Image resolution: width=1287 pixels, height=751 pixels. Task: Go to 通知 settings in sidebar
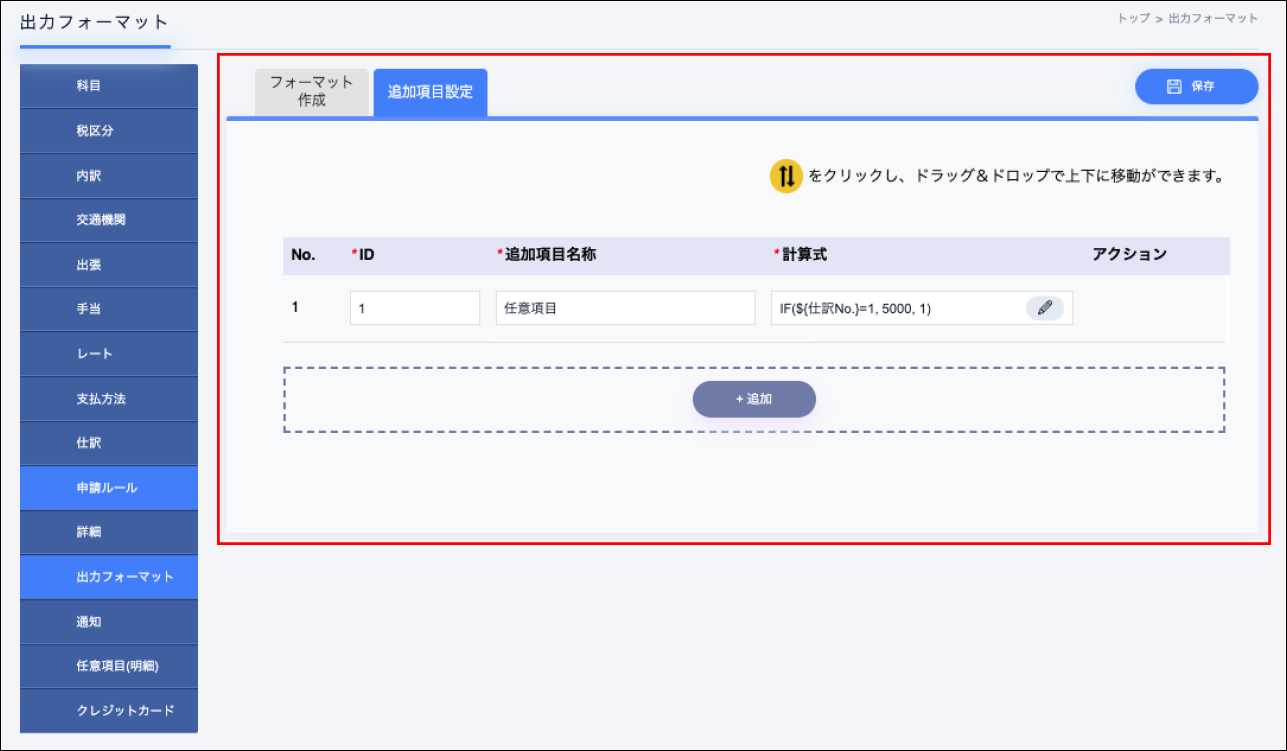pos(109,622)
